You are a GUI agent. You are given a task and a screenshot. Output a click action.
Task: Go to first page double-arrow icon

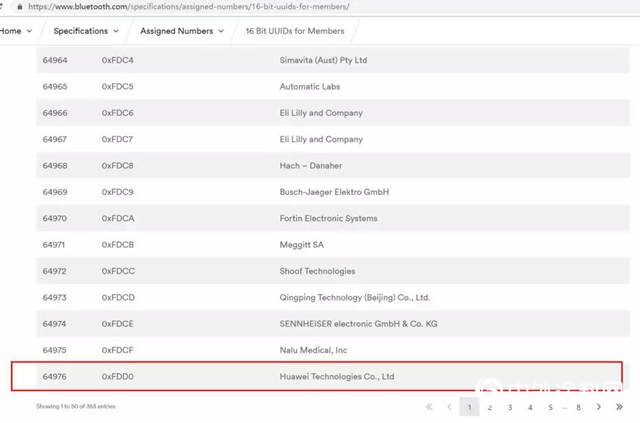[x=429, y=407]
